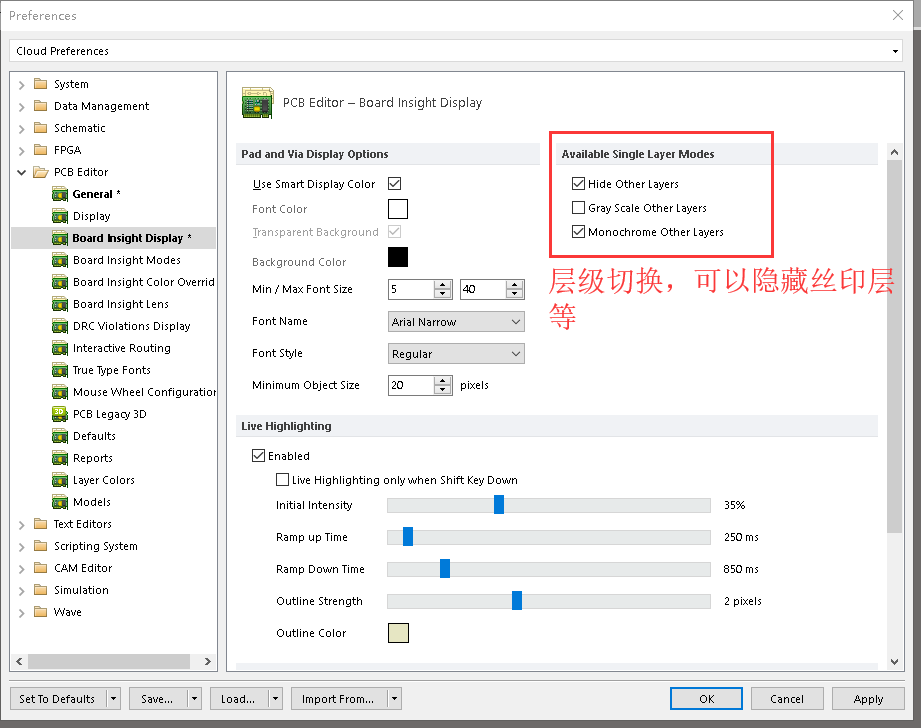Click the Initial Intensity slider handle
Screen dimensions: 921x728
point(499,505)
